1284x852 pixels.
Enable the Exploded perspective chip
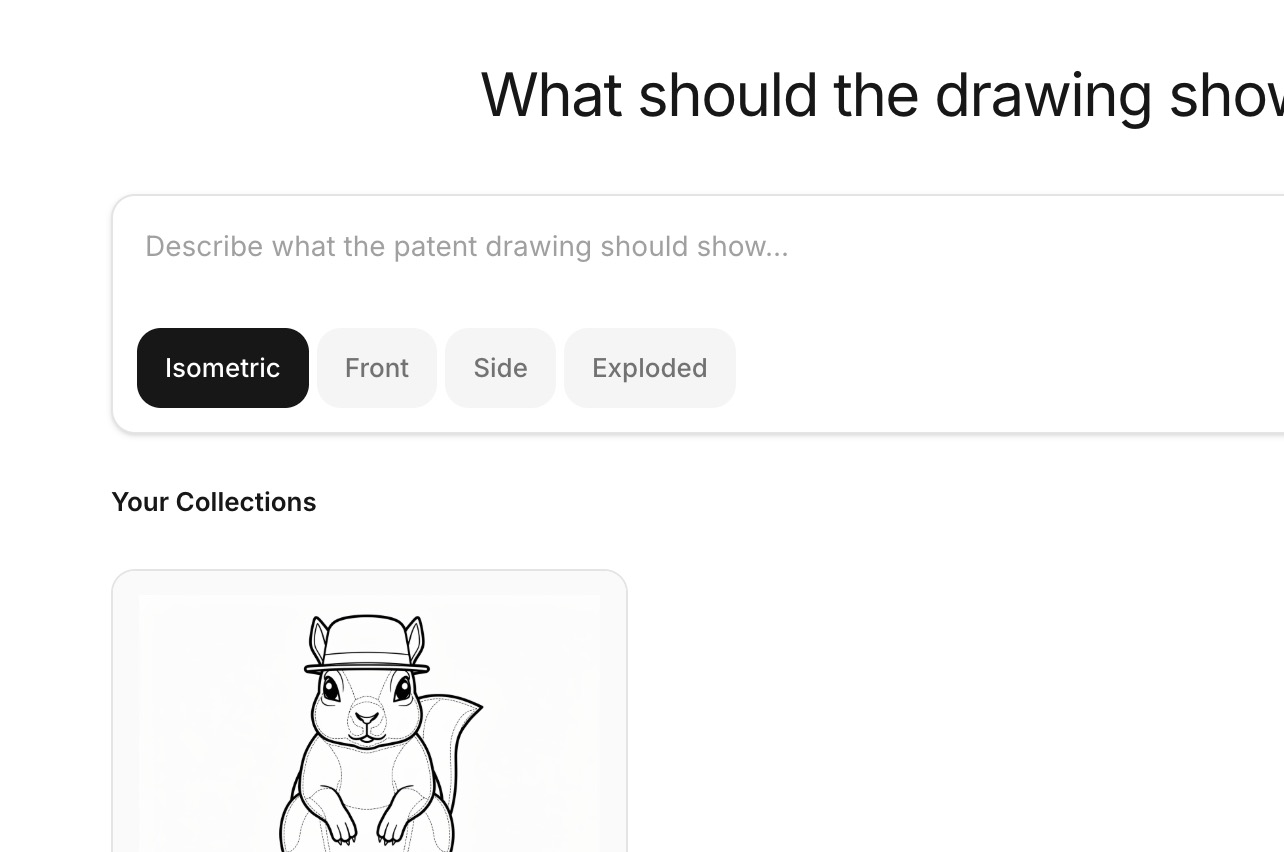649,368
